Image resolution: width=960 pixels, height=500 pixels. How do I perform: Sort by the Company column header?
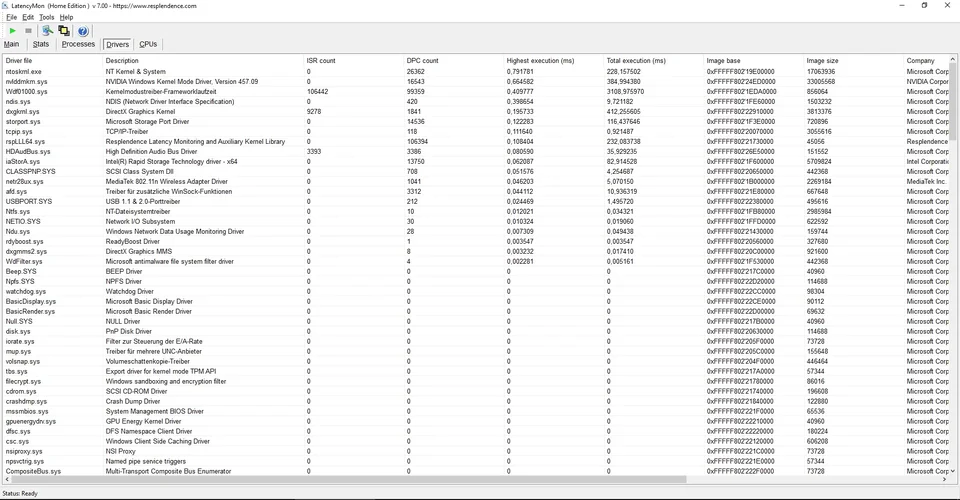point(926,61)
